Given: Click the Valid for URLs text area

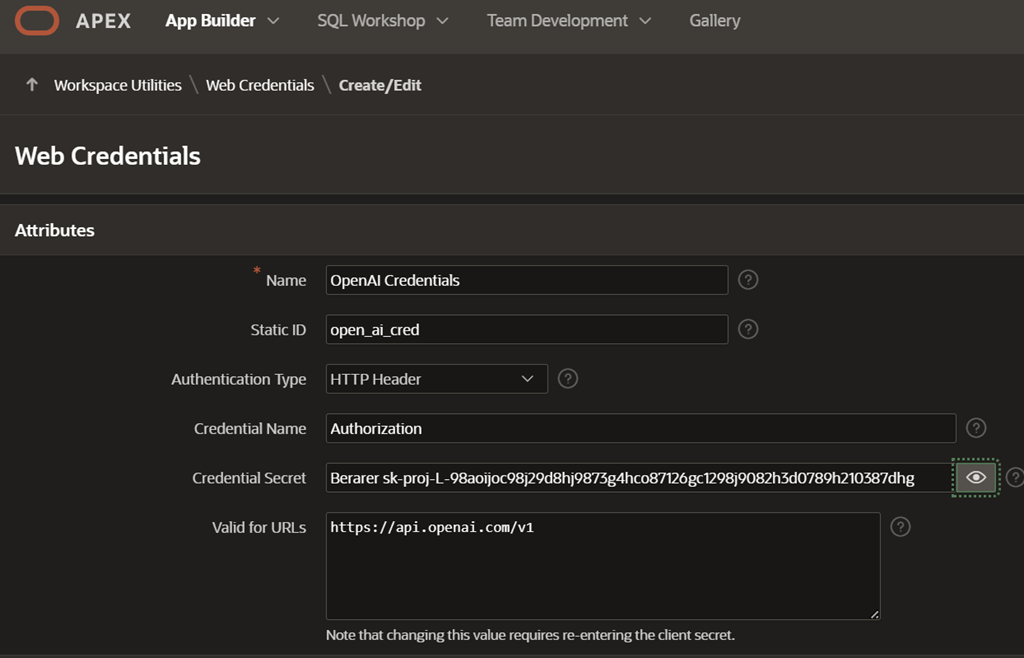Looking at the screenshot, I should click(602, 566).
